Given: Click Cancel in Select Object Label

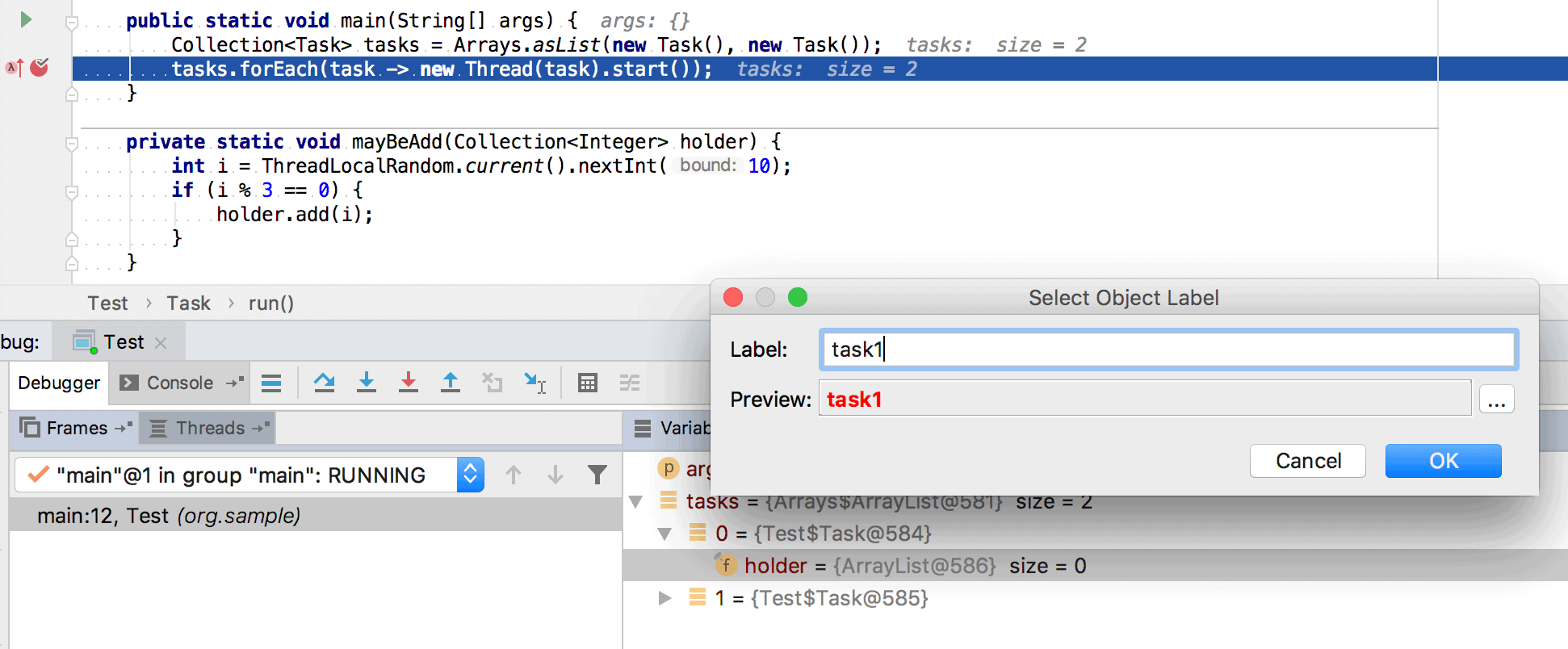Looking at the screenshot, I should (1308, 461).
